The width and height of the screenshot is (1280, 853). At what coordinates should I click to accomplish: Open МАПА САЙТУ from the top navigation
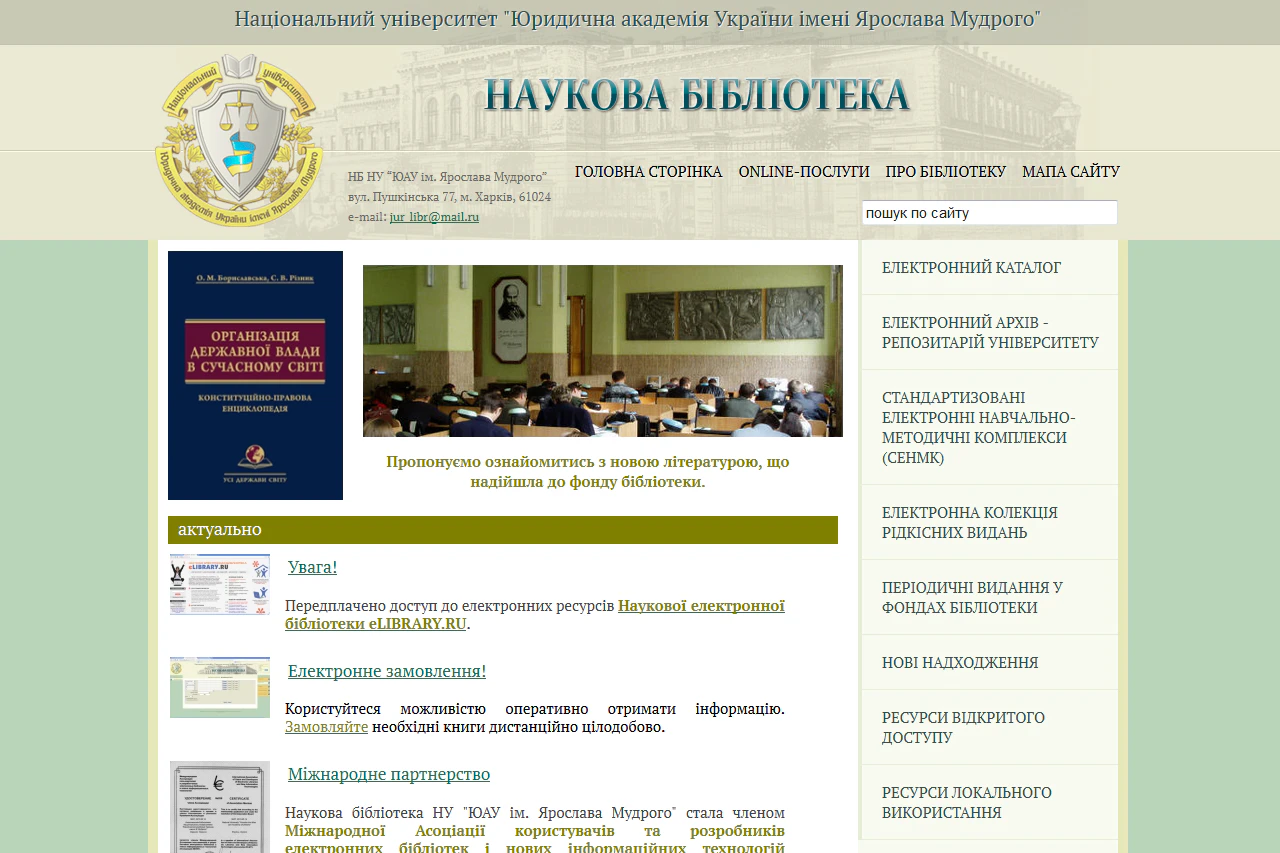[1070, 171]
